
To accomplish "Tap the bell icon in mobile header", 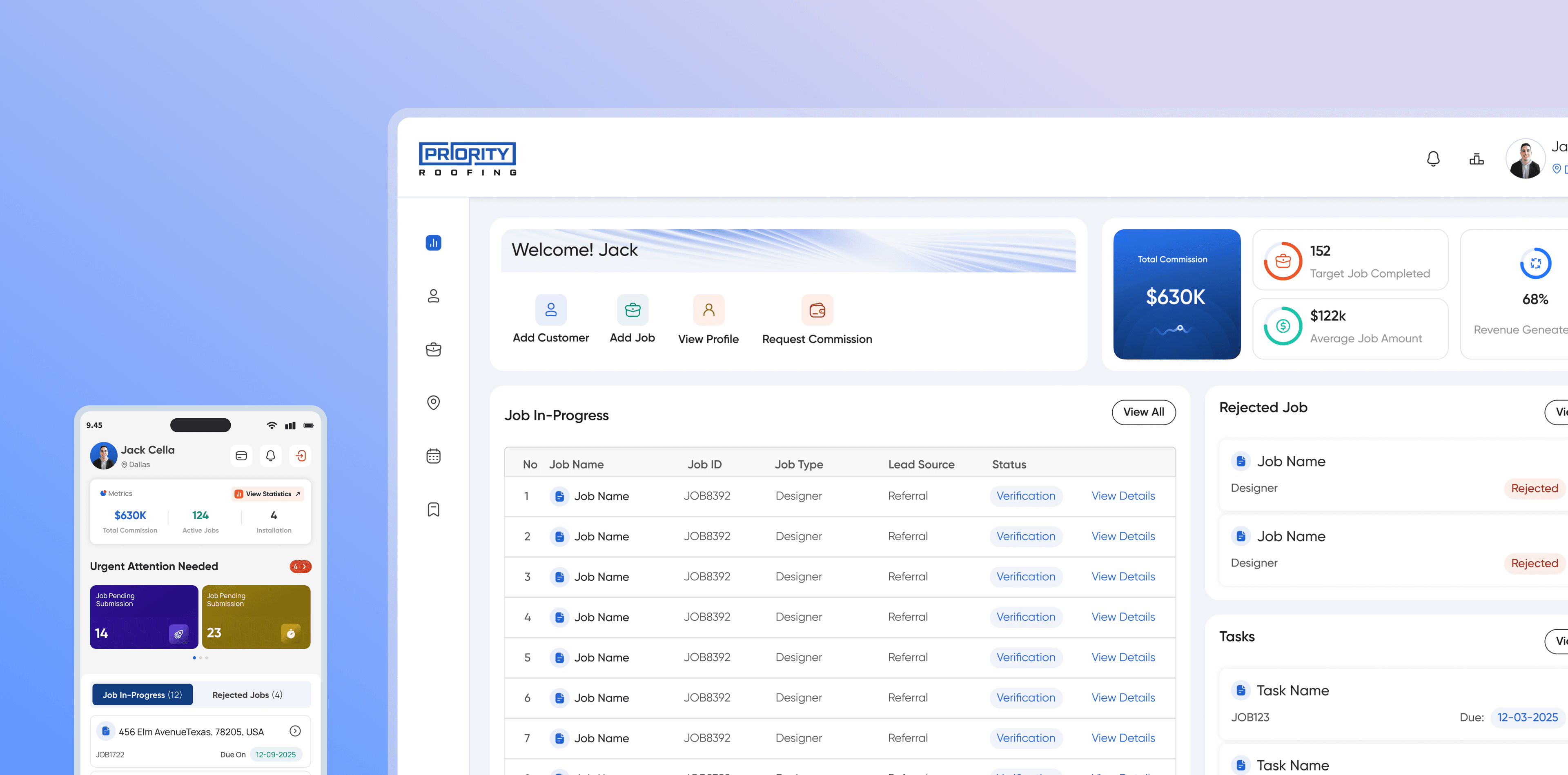I will (270, 455).
